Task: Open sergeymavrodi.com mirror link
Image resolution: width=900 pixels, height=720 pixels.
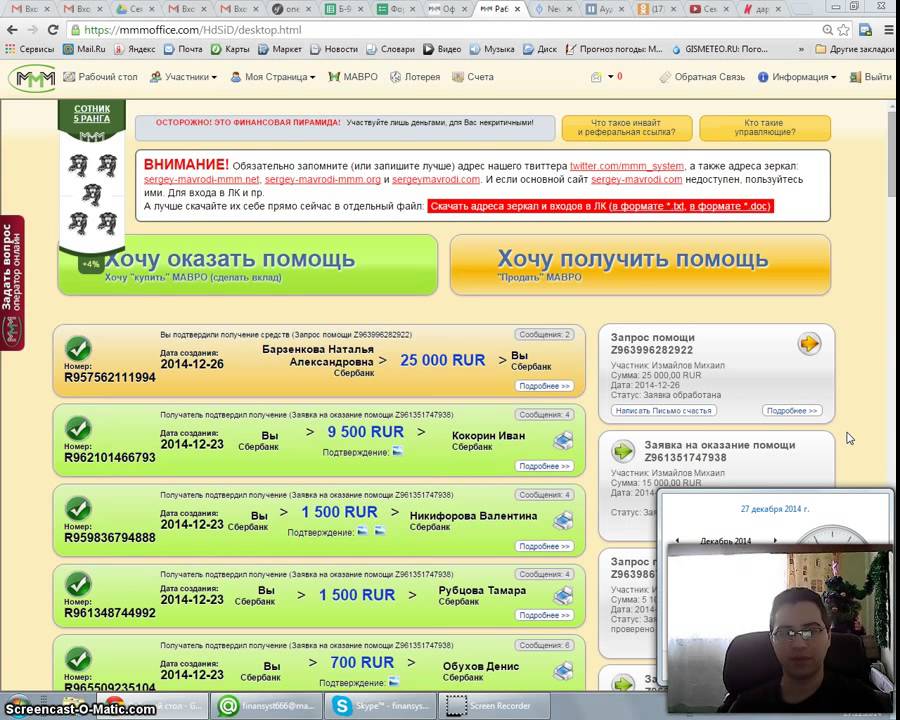Action: (436, 180)
